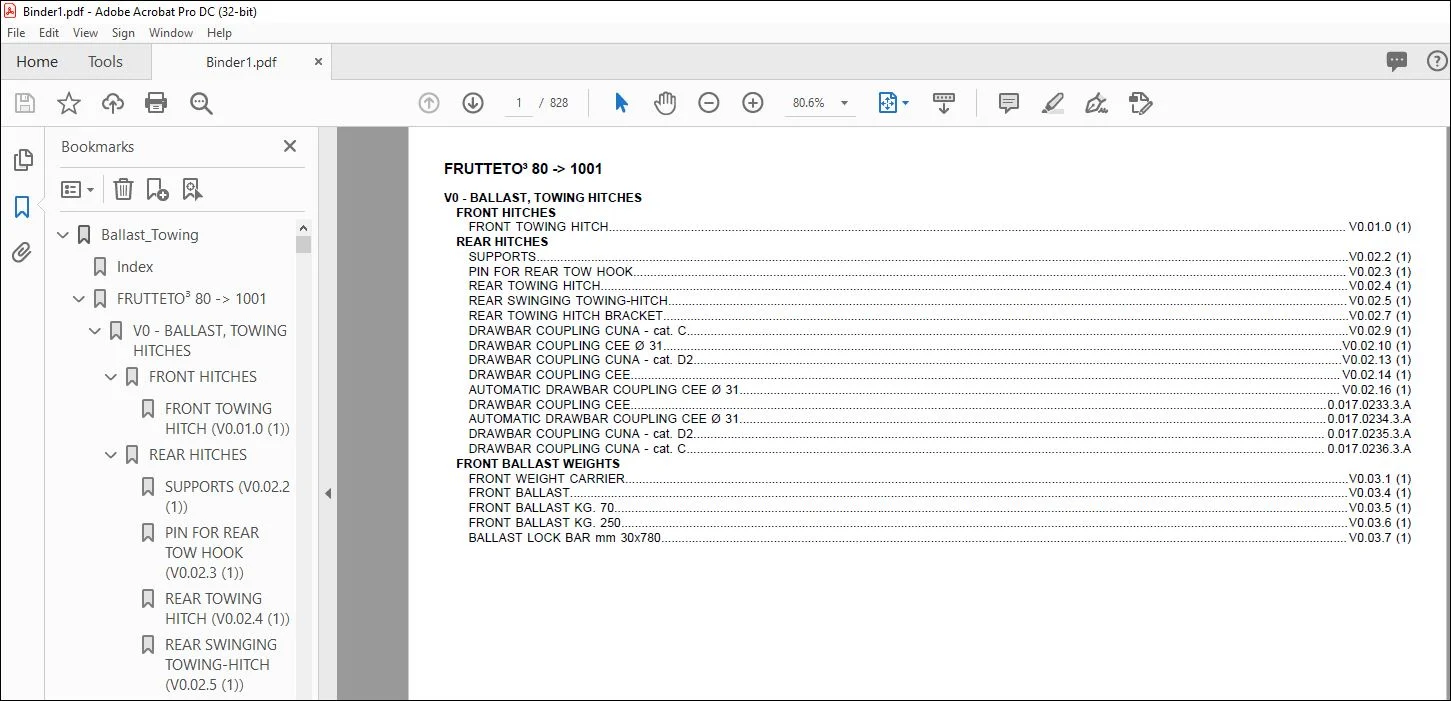1451x701 pixels.
Task: Open the Find text magnifier tool
Action: coord(201,103)
